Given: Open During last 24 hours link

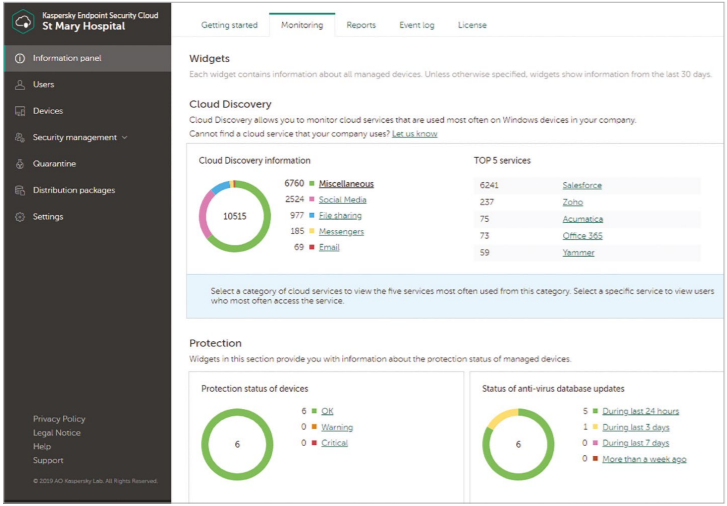Looking at the screenshot, I should coord(640,411).
